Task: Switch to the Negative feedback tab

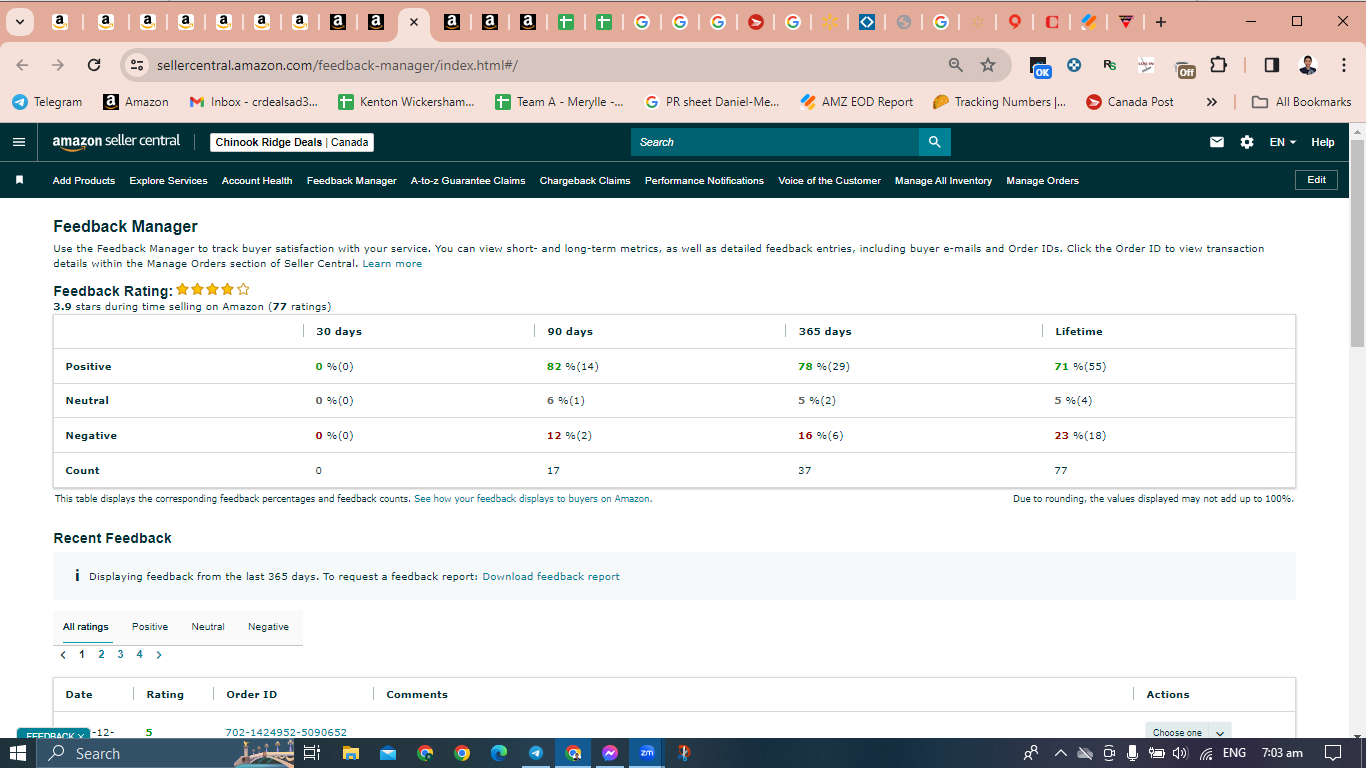Action: tap(268, 627)
